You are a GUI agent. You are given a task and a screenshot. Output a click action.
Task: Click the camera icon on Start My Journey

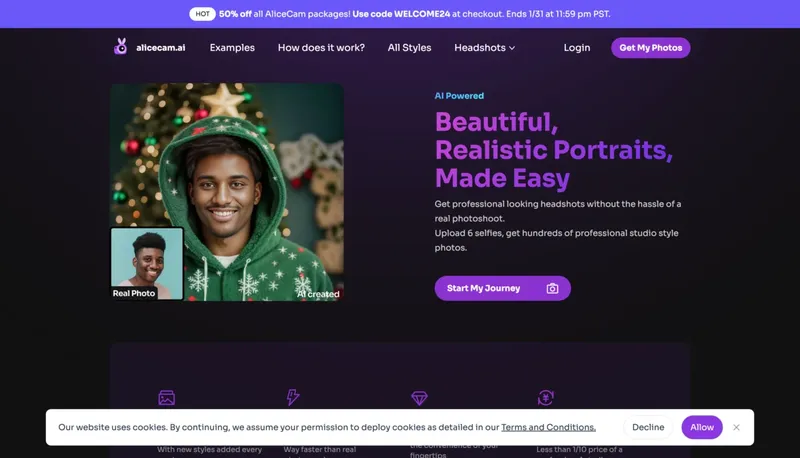[x=552, y=288]
